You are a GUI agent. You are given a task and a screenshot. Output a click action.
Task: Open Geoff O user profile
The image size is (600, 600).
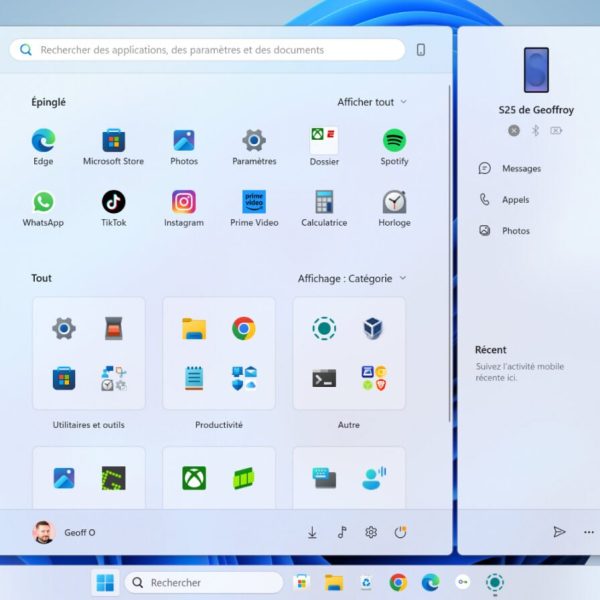point(64,532)
